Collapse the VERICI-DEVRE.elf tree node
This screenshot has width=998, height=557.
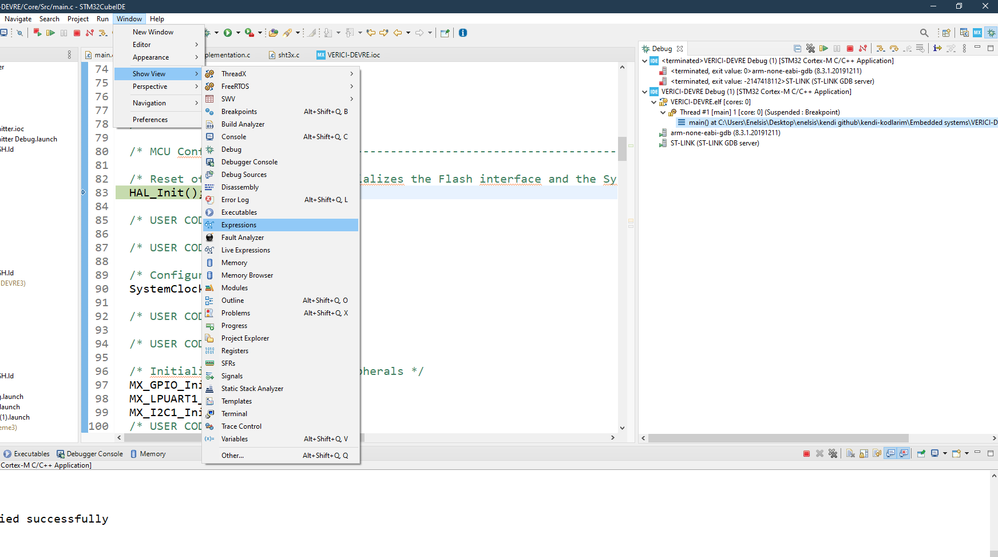click(653, 102)
